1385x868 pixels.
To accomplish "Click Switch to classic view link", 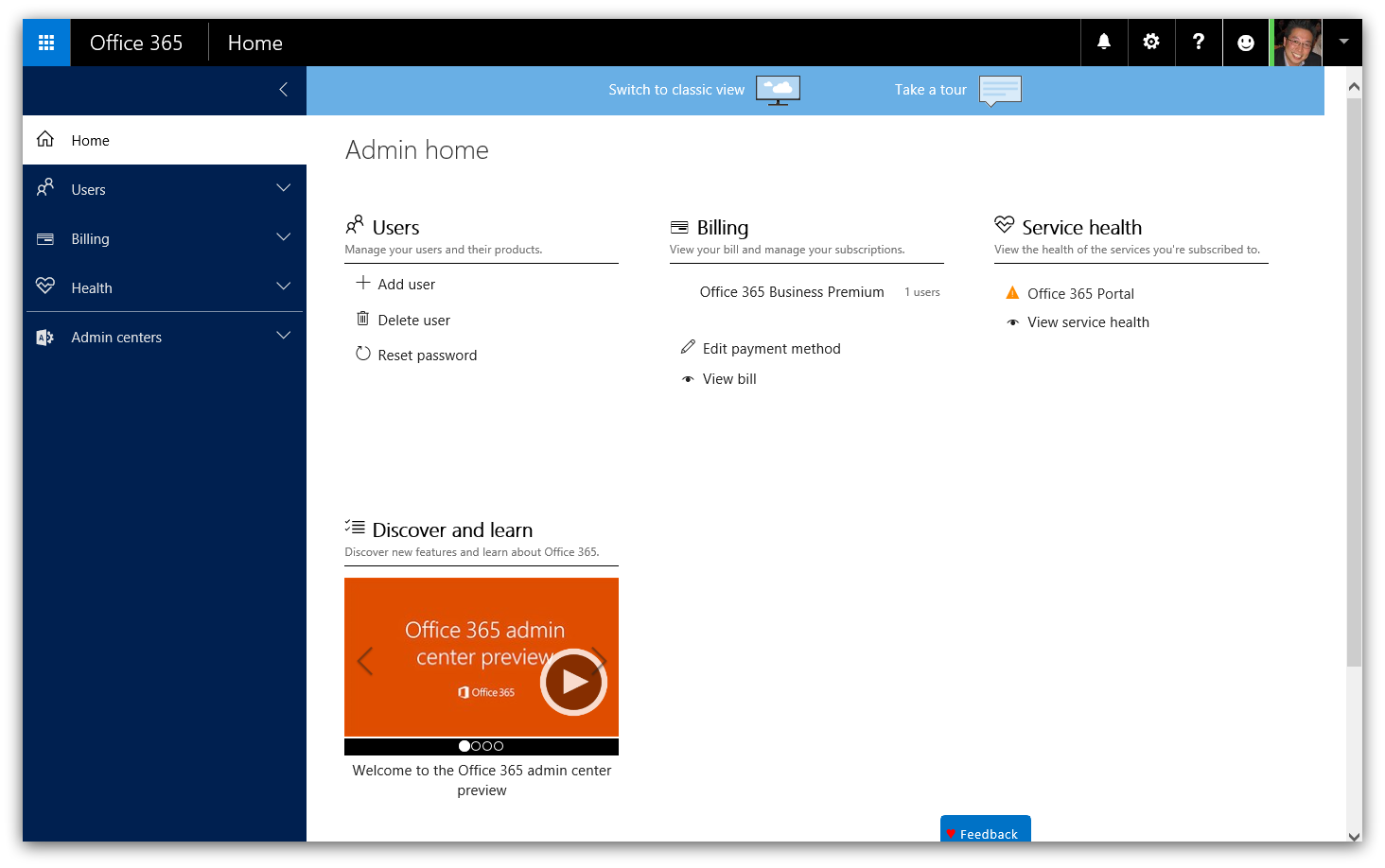I will (676, 90).
